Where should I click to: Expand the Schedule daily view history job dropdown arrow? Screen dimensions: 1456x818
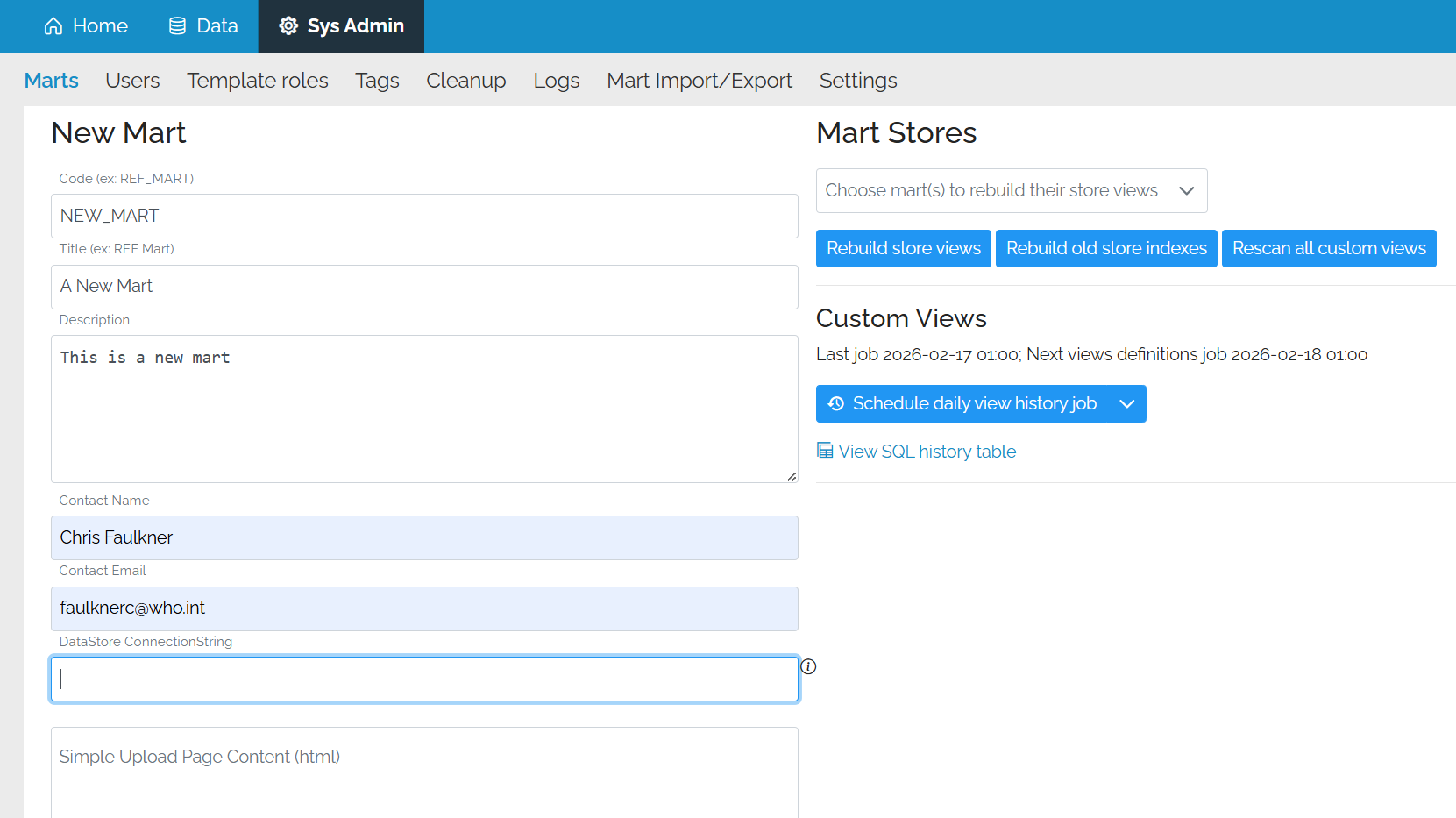tap(1127, 403)
